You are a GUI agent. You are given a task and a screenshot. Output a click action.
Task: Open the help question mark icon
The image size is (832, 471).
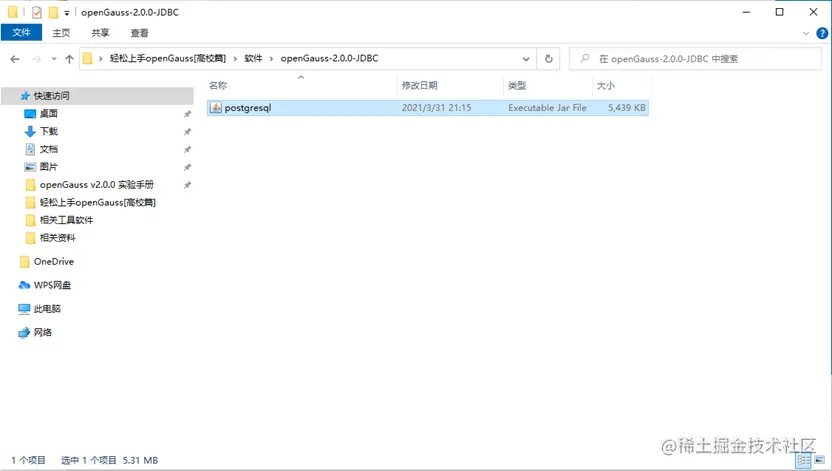(822, 33)
